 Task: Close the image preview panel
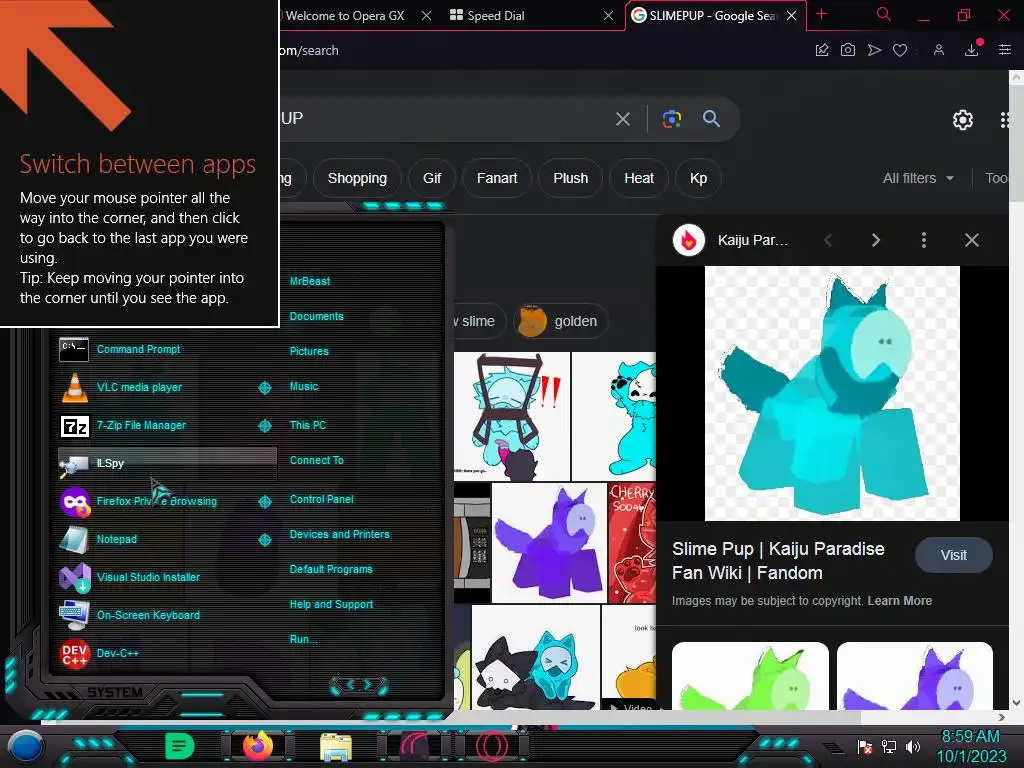point(972,240)
